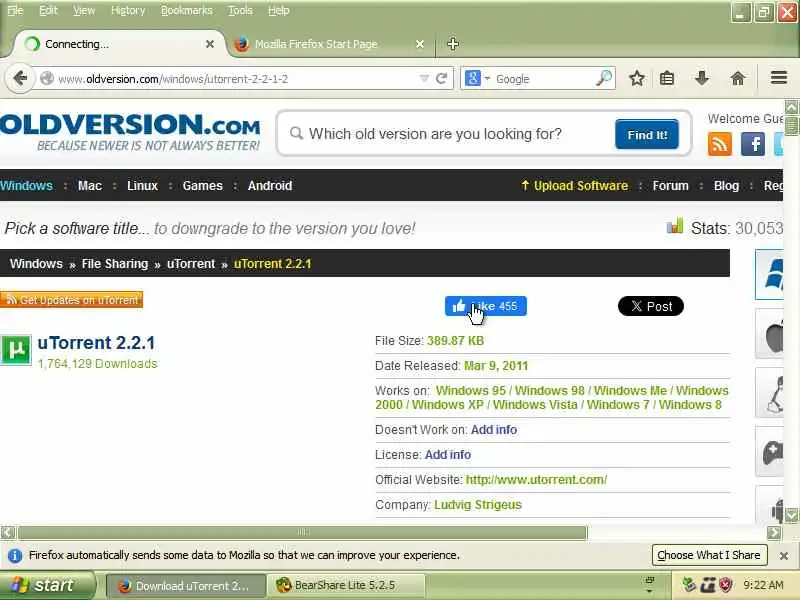Click the Choose What I Share button
Image resolution: width=800 pixels, height=600 pixels.
pos(710,555)
